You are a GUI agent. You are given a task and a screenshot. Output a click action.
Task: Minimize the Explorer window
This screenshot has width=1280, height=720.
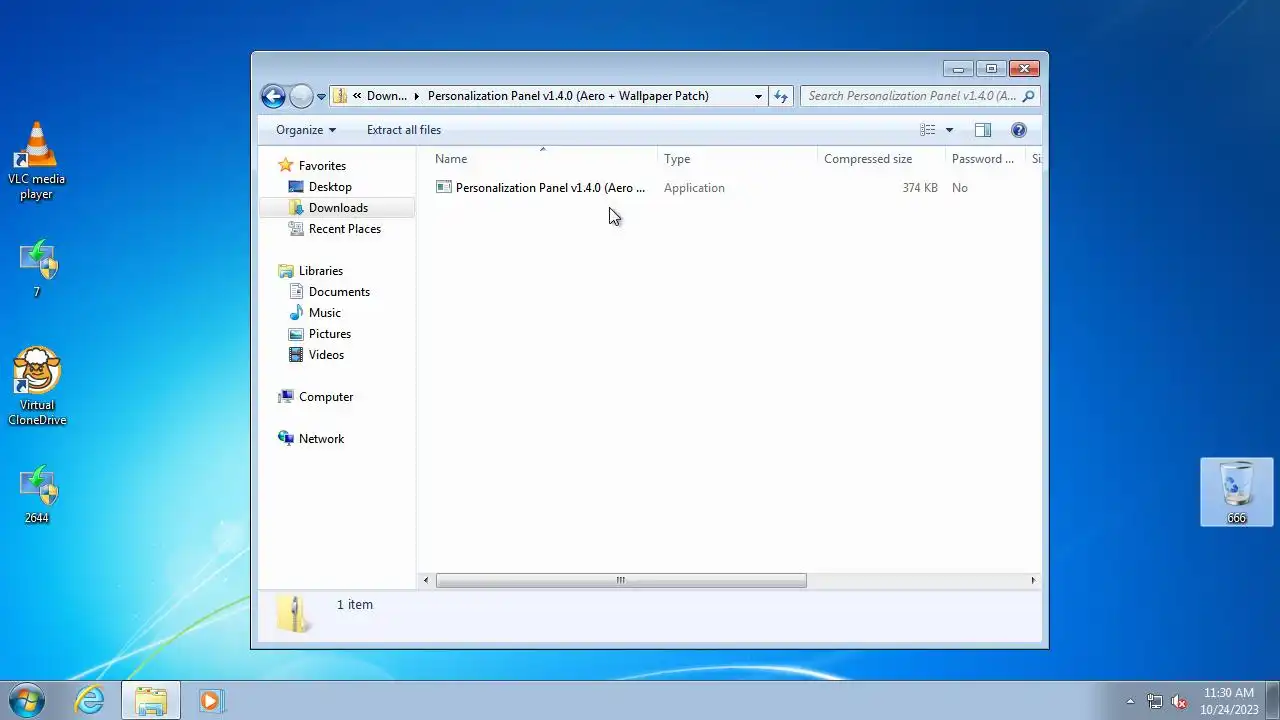958,69
